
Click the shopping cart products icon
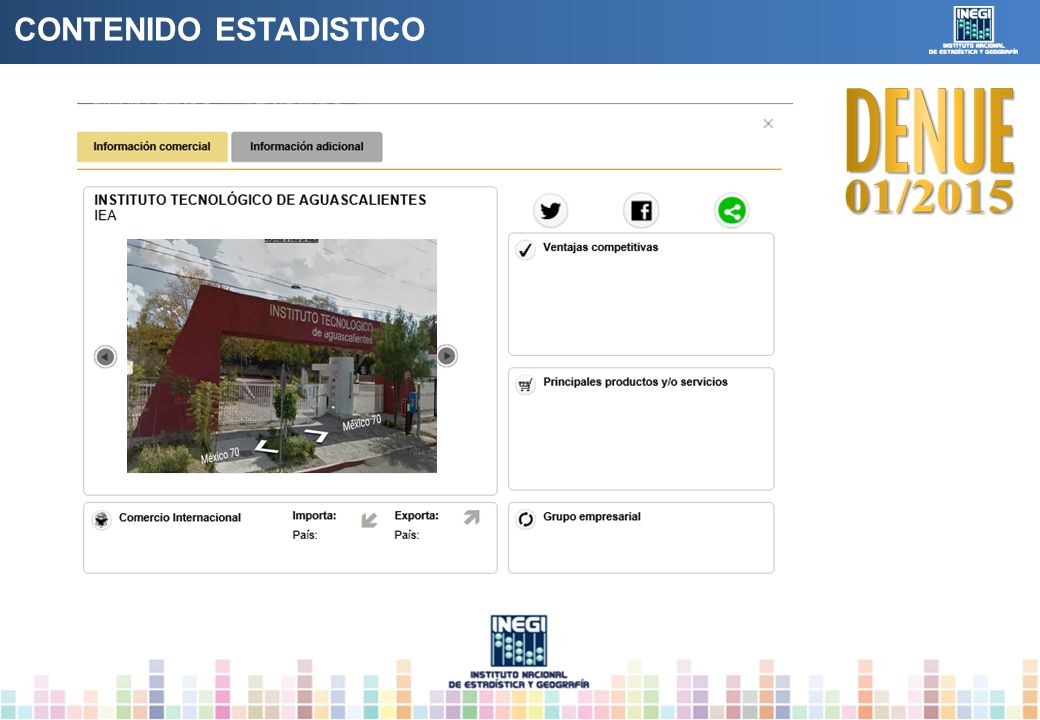(x=525, y=385)
